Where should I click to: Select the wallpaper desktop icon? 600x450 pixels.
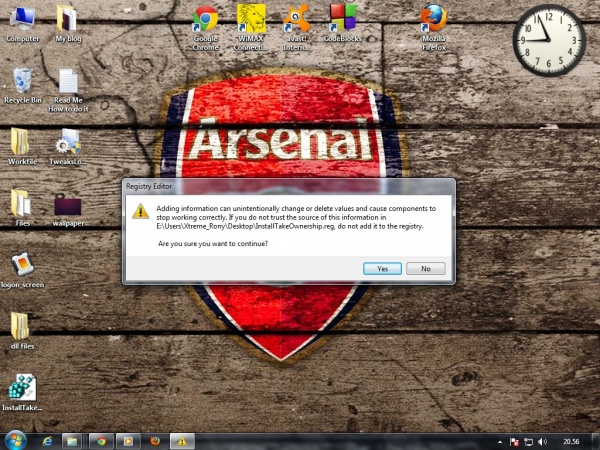click(x=68, y=210)
